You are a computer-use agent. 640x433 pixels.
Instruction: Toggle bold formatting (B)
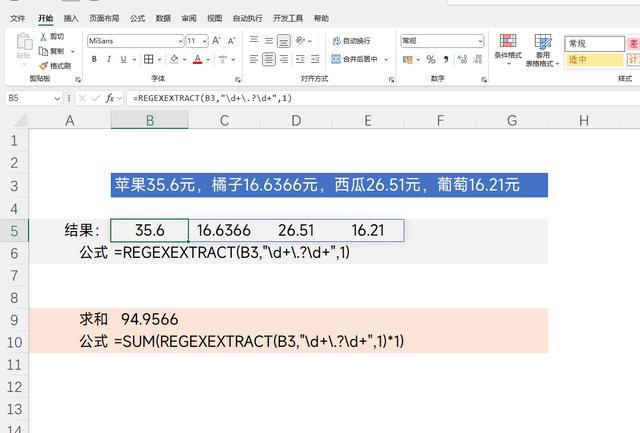click(x=94, y=60)
